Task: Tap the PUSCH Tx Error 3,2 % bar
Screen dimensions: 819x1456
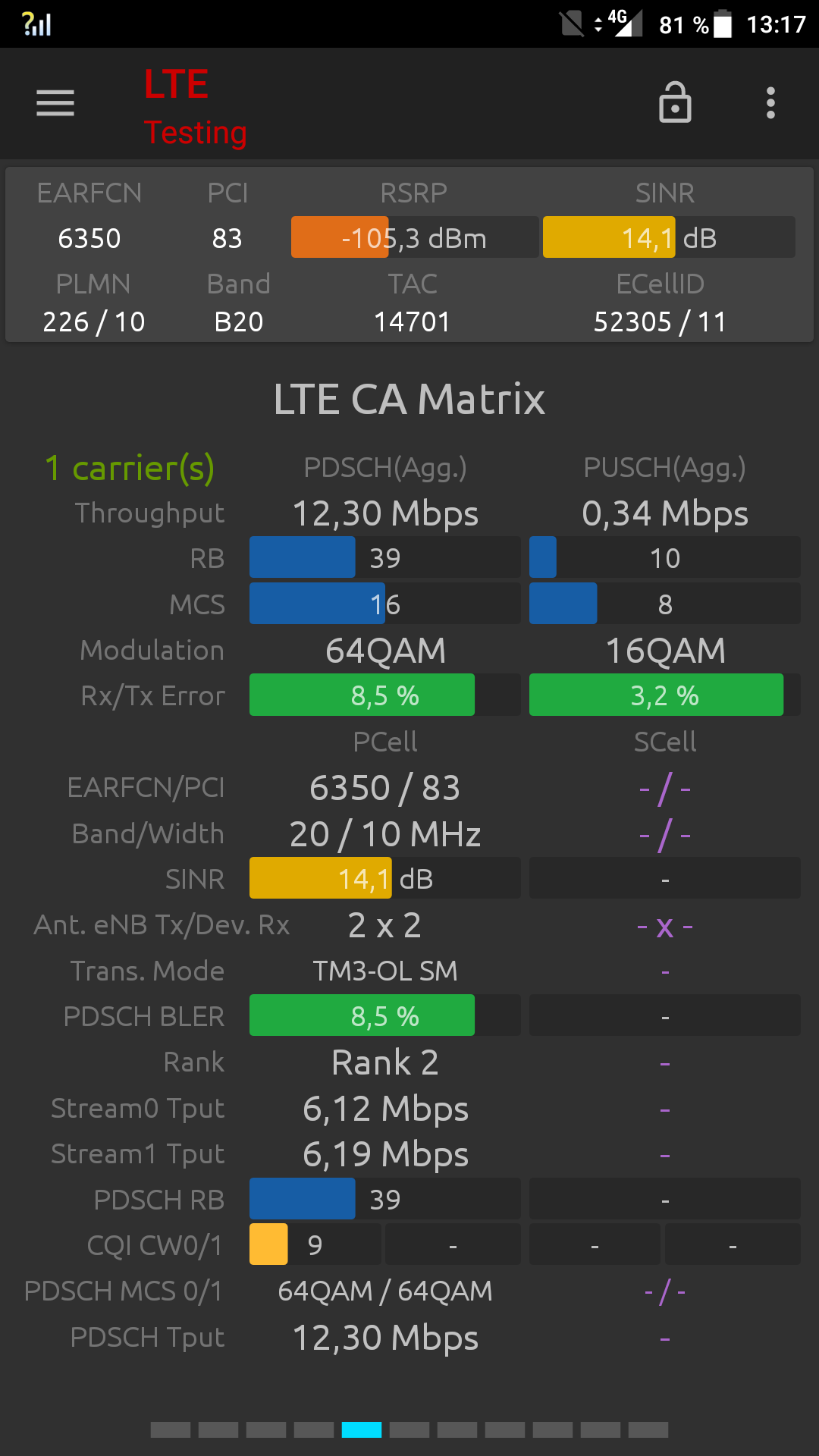Action: point(665,695)
